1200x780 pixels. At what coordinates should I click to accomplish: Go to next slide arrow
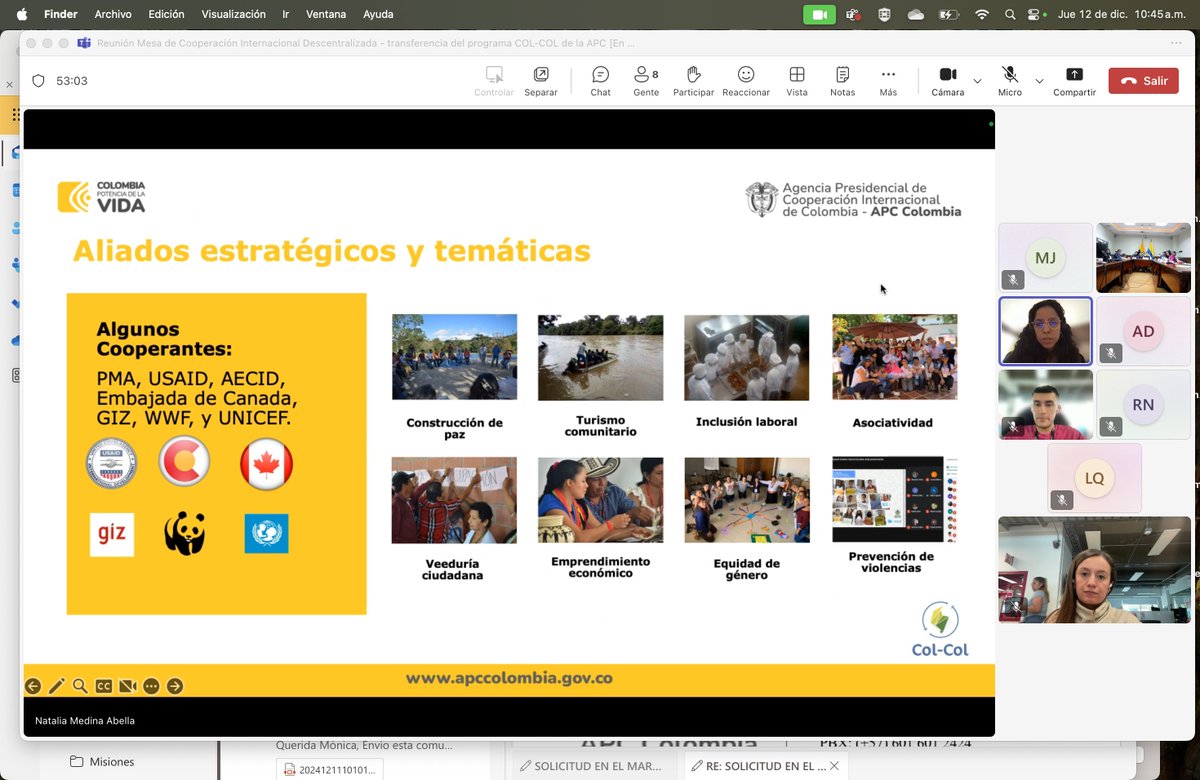tap(175, 686)
